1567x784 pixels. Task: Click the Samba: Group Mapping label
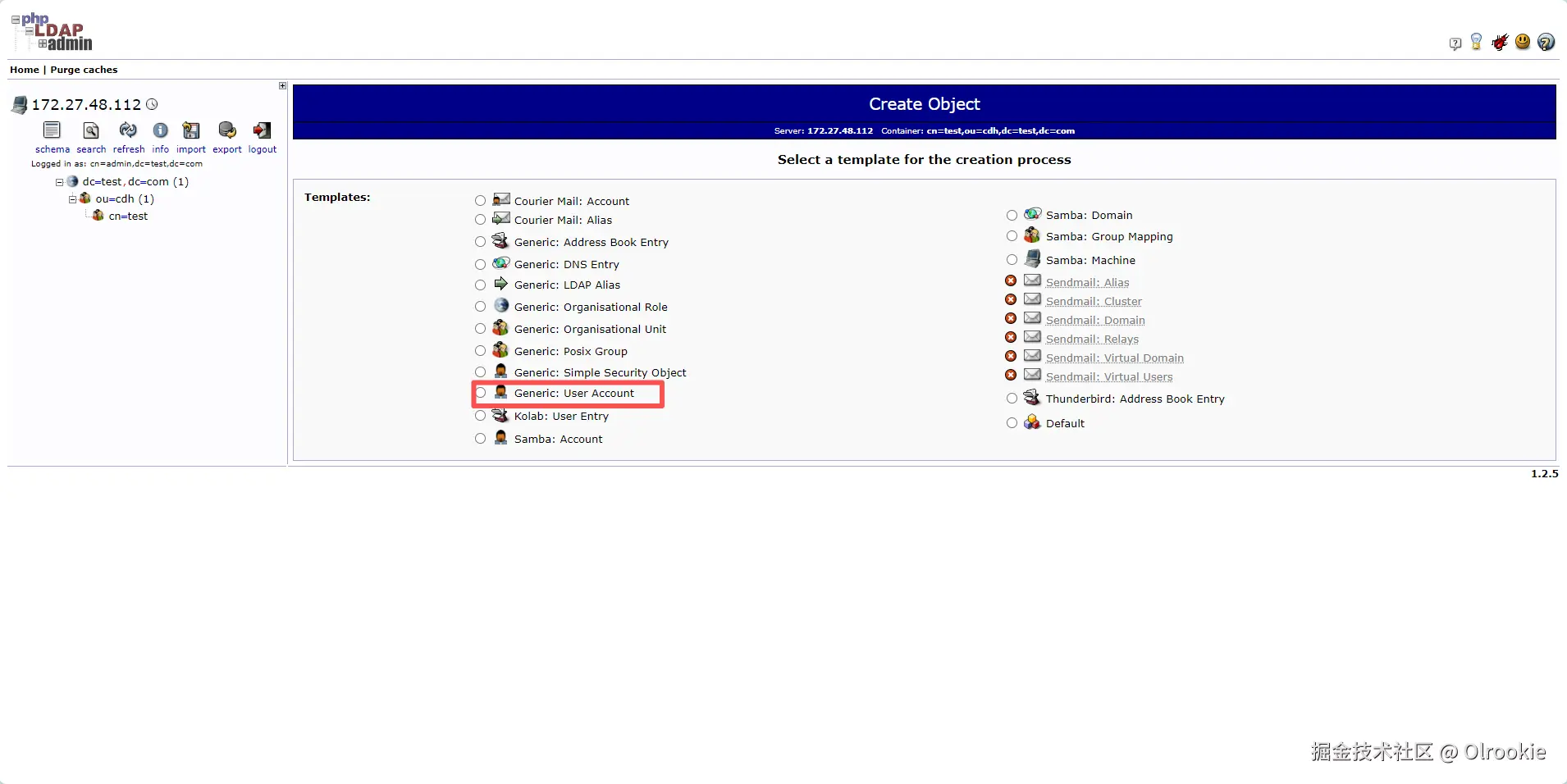coord(1109,237)
